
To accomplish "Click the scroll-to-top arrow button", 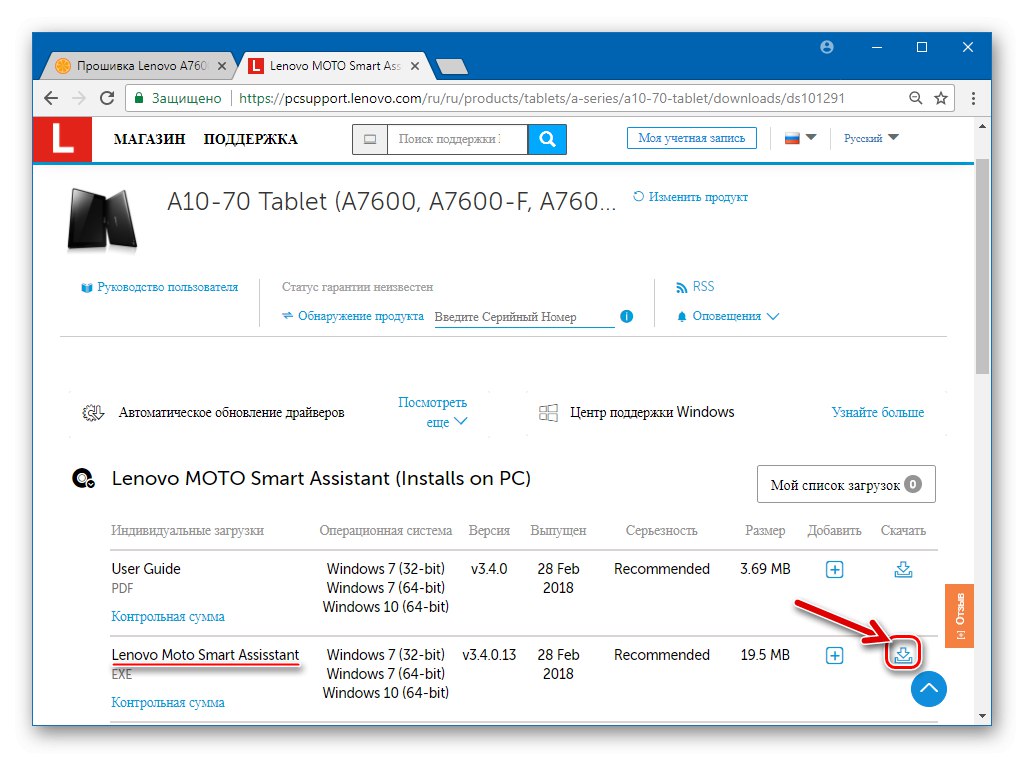I will coord(928,689).
